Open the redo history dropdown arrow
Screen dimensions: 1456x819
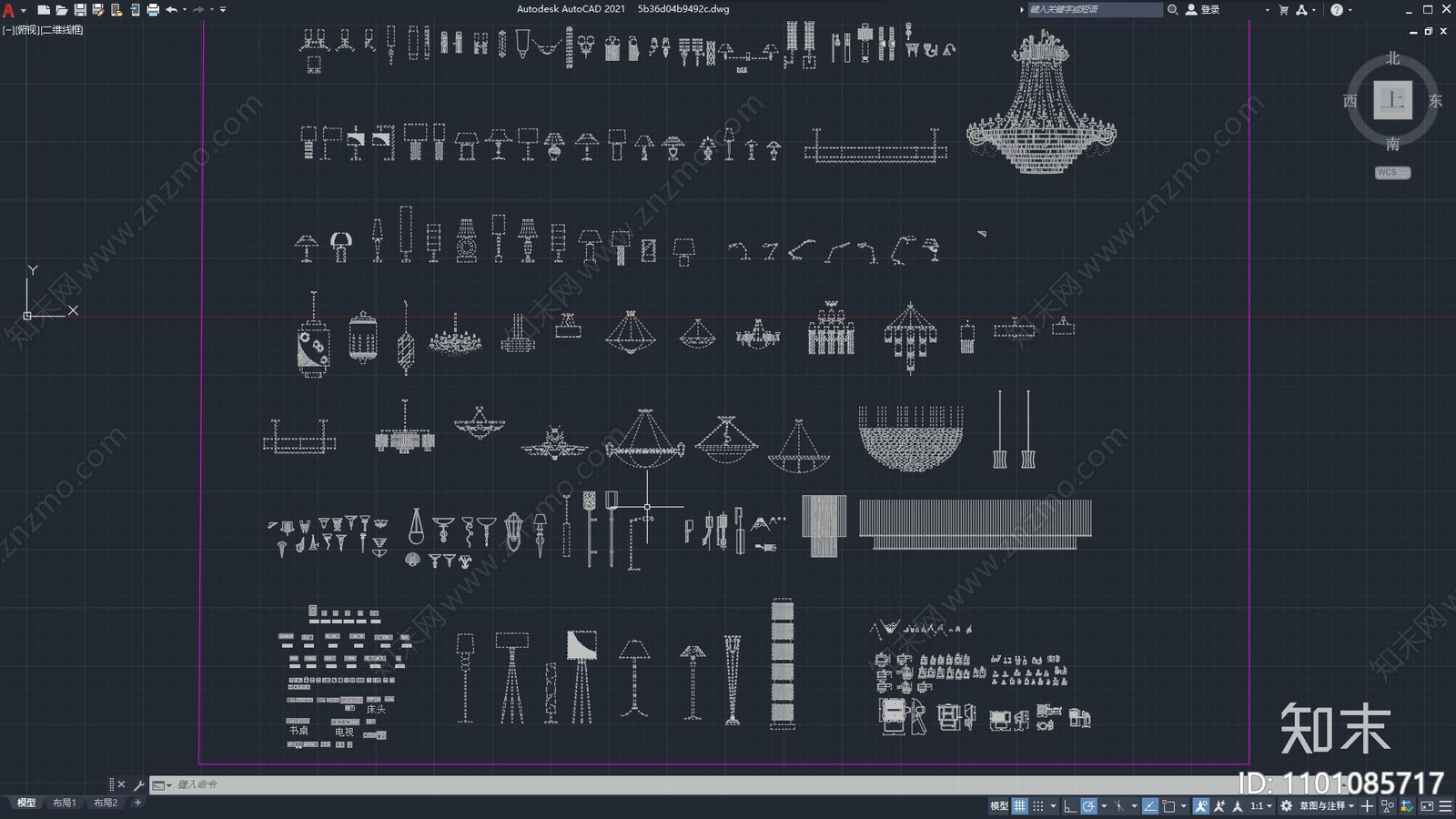212,10
